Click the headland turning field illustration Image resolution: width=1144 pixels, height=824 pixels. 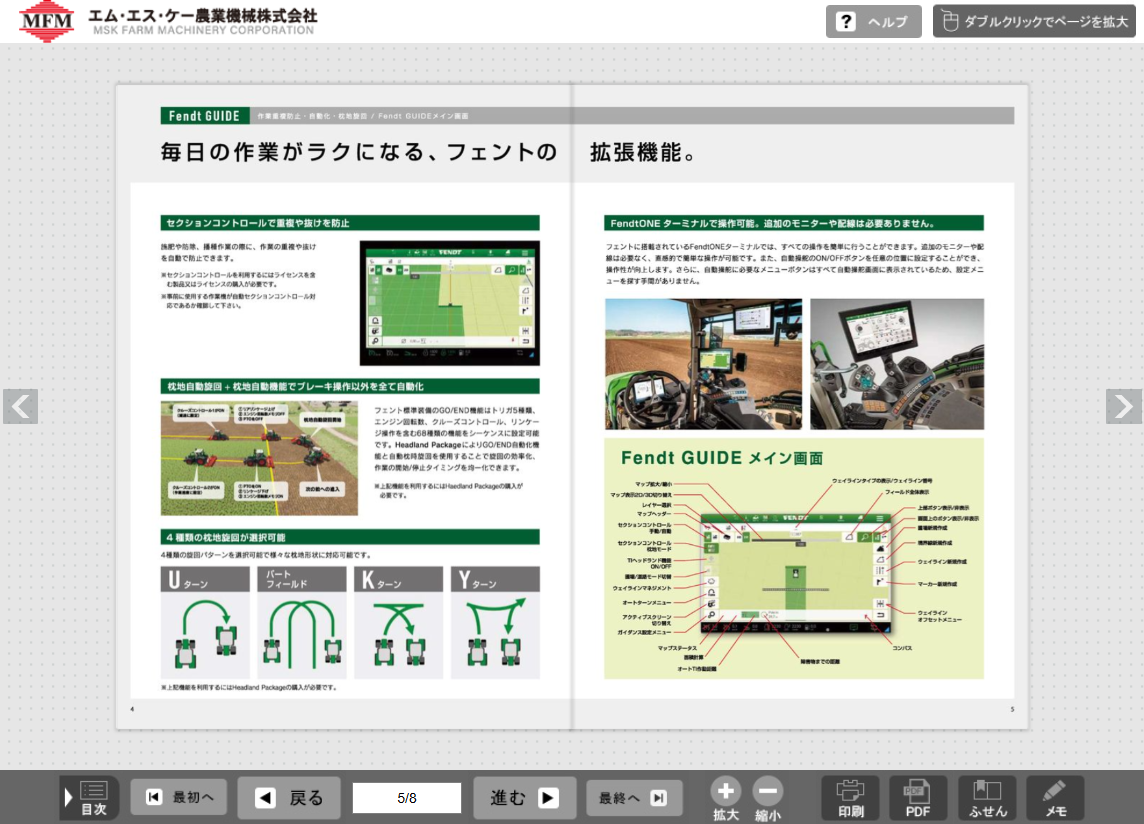pos(259,458)
